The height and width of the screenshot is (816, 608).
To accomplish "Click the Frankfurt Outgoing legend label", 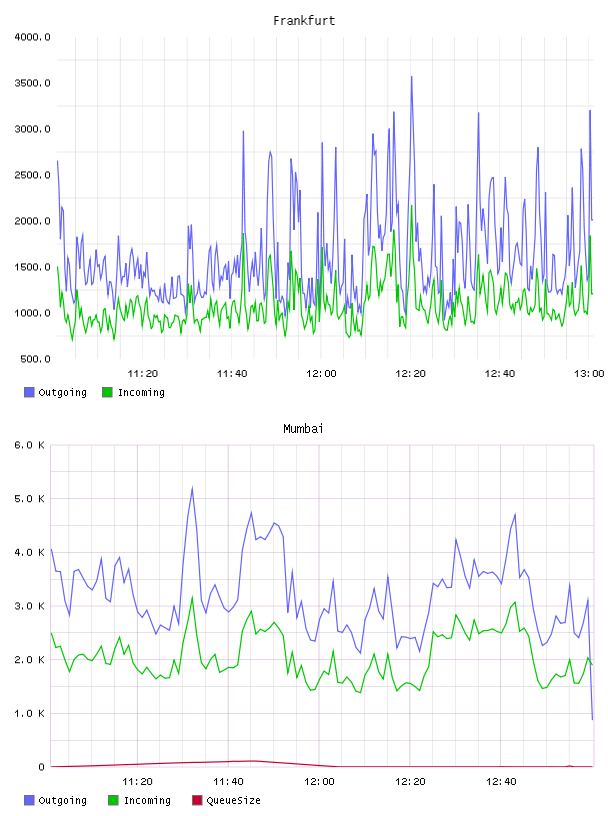I will tap(62, 392).
